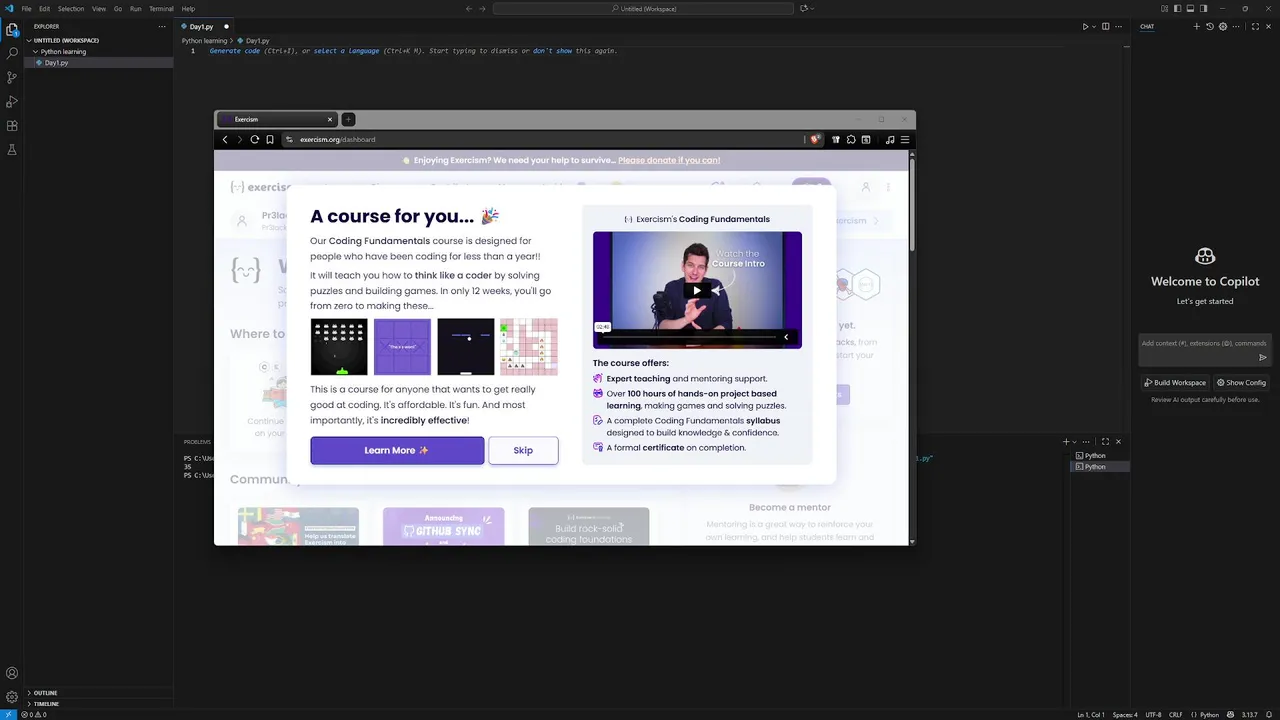Image resolution: width=1280 pixels, height=720 pixels.
Task: Expand the Run Python File dropdown arrow
Action: click(x=1093, y=26)
